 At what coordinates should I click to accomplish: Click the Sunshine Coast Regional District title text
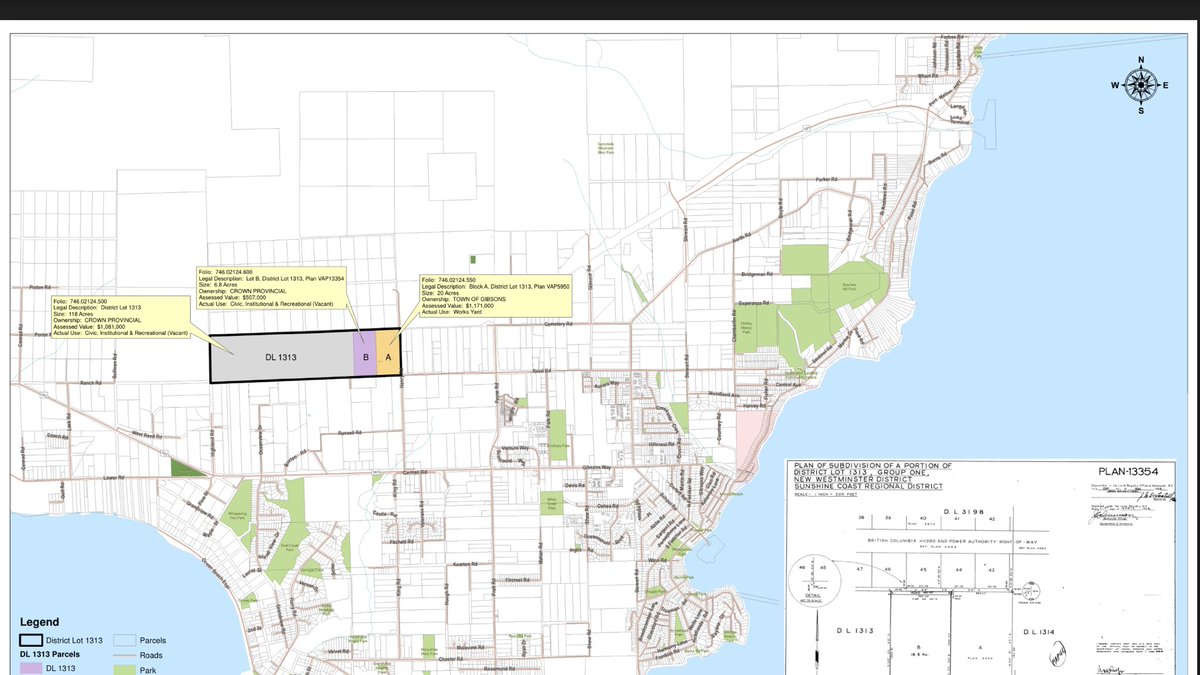868,485
